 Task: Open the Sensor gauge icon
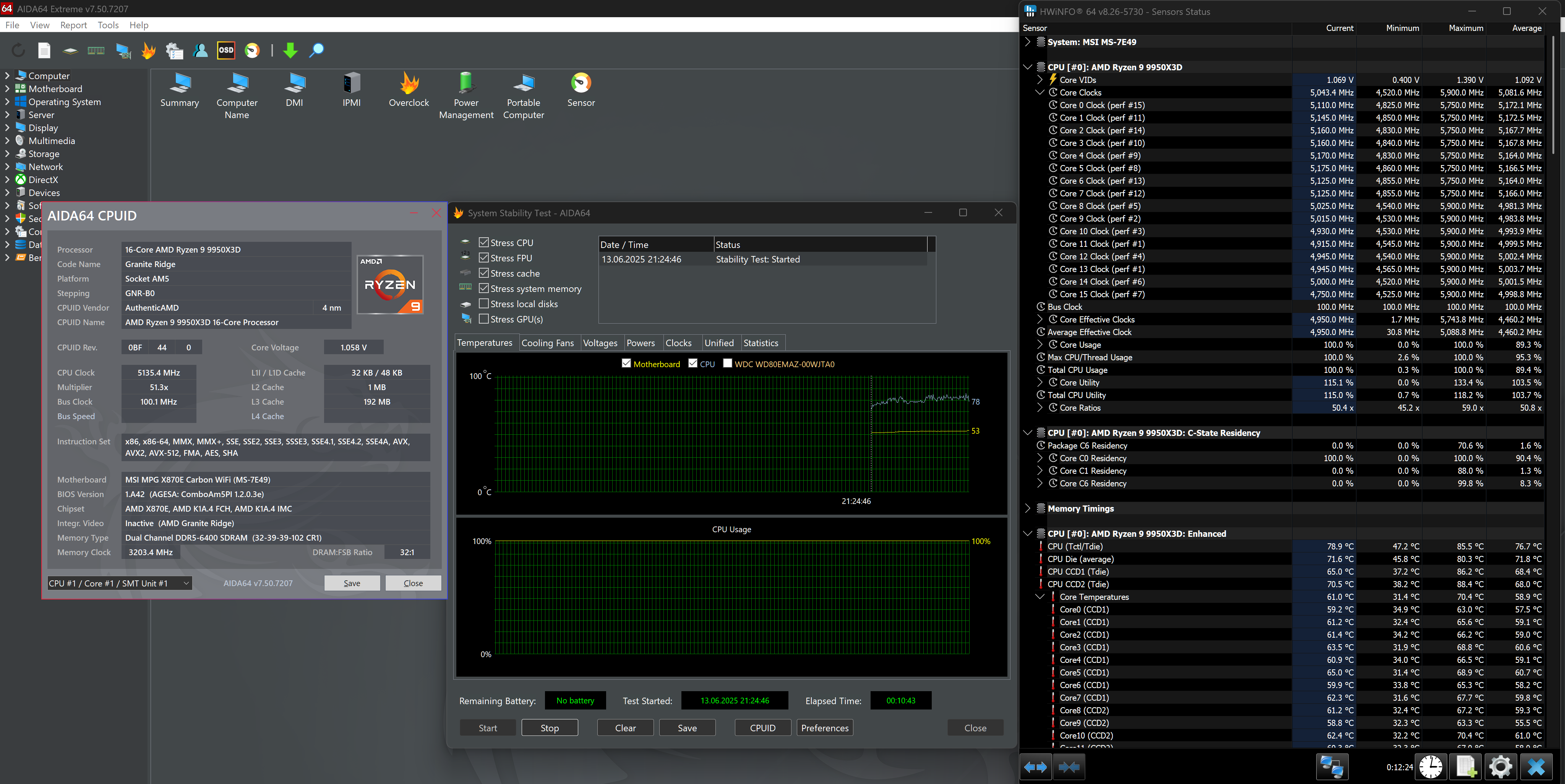pos(581,90)
